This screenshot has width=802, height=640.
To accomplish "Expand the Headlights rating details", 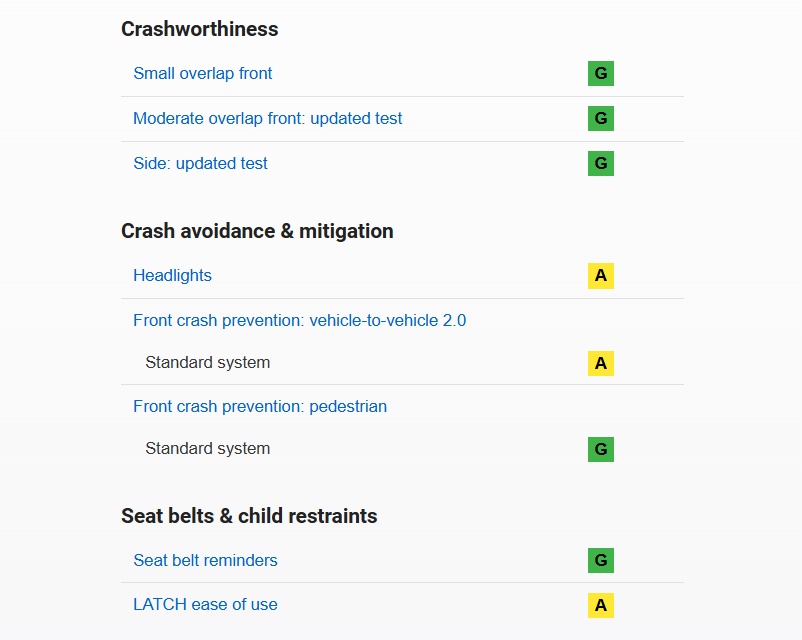I will pyautogui.click(x=172, y=275).
